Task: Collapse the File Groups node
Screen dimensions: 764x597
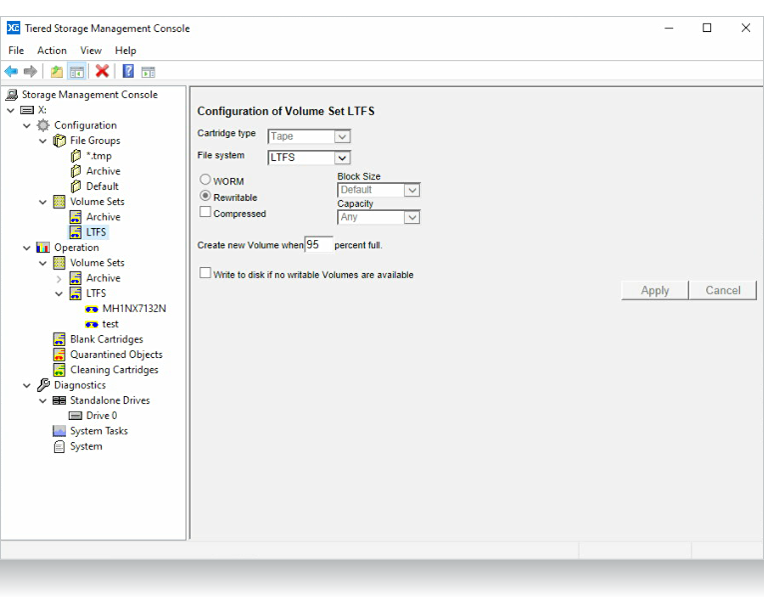Action: point(43,141)
